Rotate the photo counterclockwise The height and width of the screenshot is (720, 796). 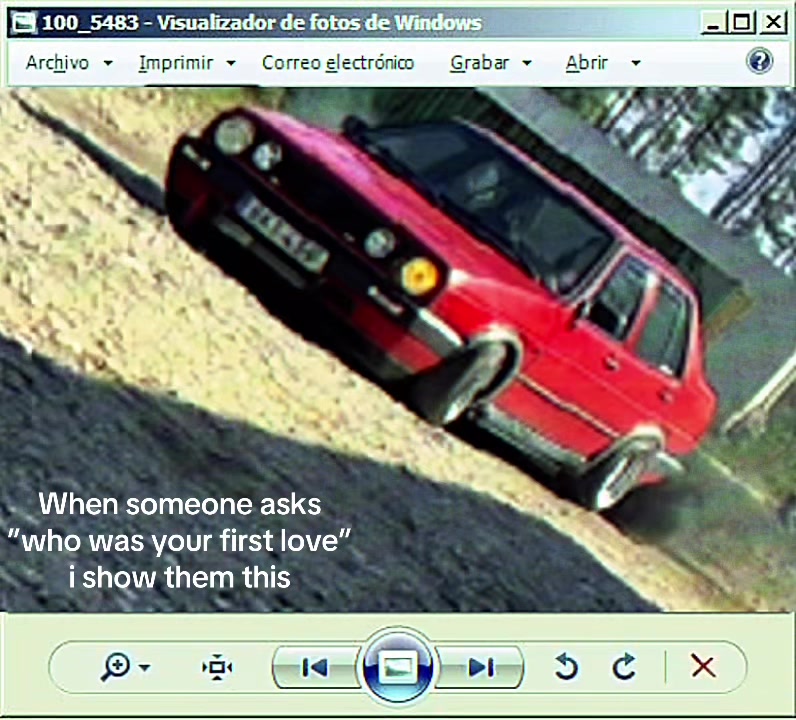click(567, 667)
